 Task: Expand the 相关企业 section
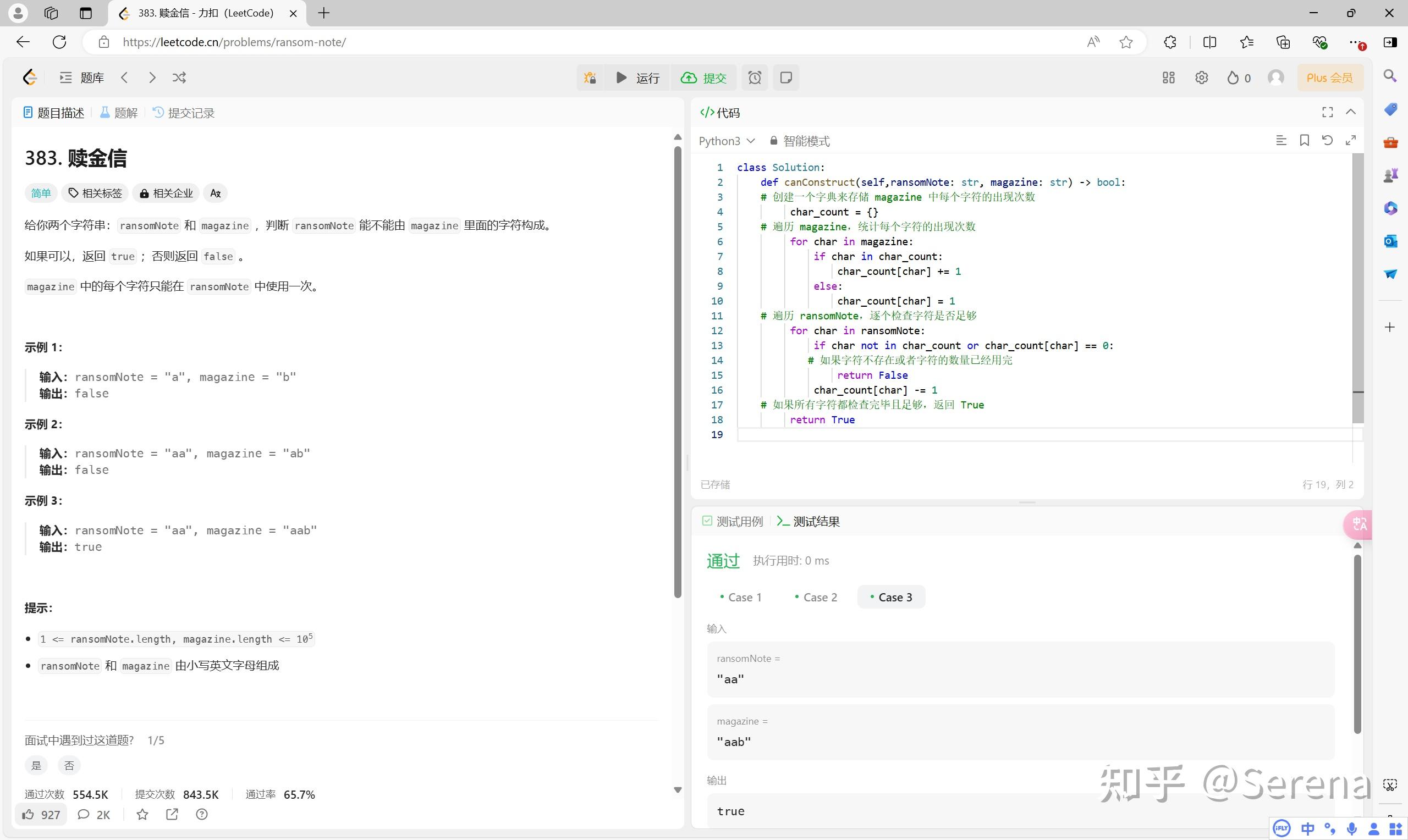pos(165,193)
